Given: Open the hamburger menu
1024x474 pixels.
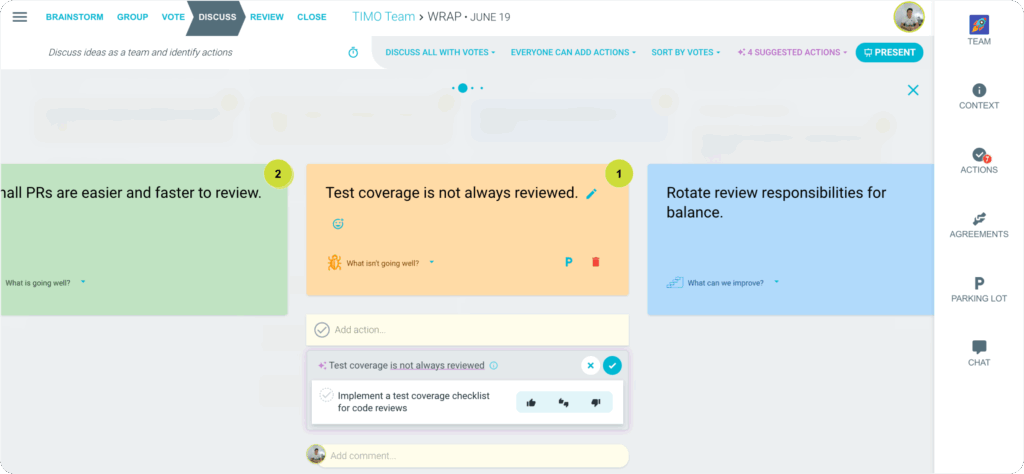Looking at the screenshot, I should pyautogui.click(x=20, y=17).
